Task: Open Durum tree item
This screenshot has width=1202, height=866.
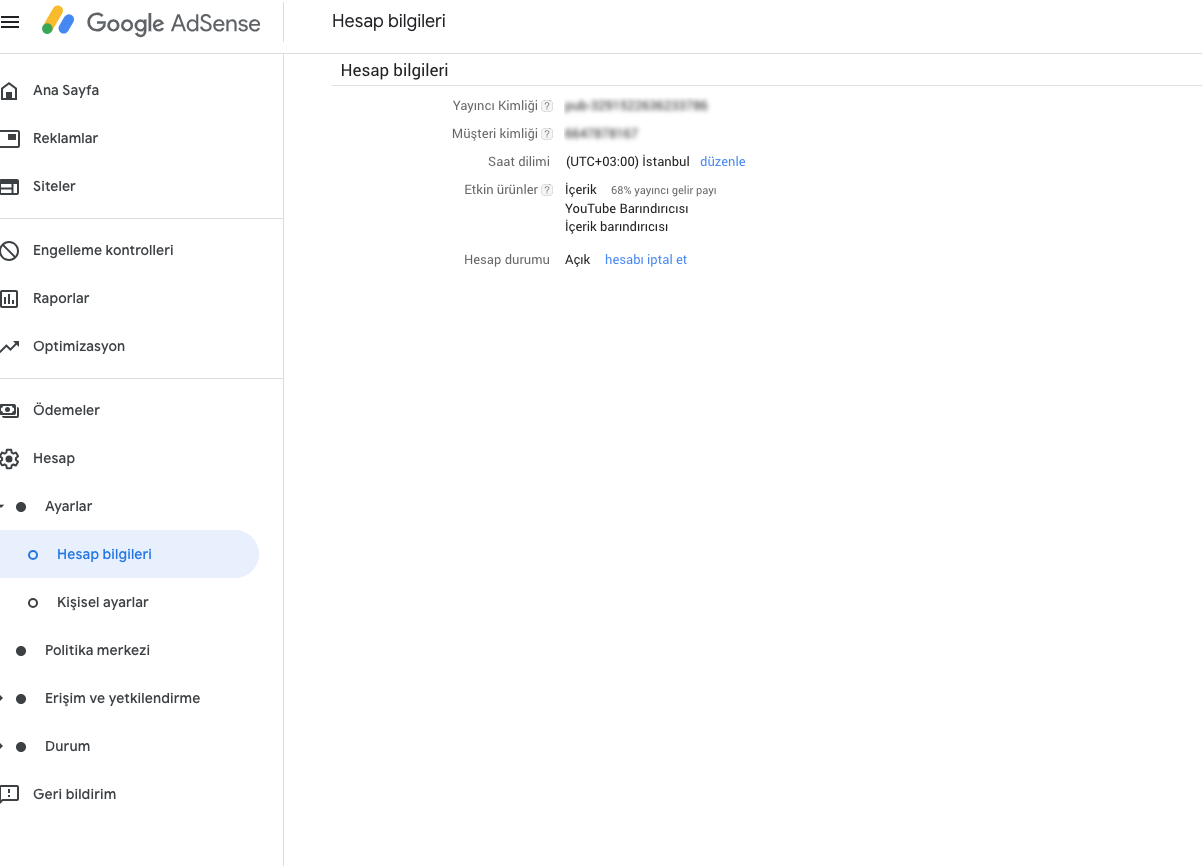Action: pyautogui.click(x=67, y=746)
